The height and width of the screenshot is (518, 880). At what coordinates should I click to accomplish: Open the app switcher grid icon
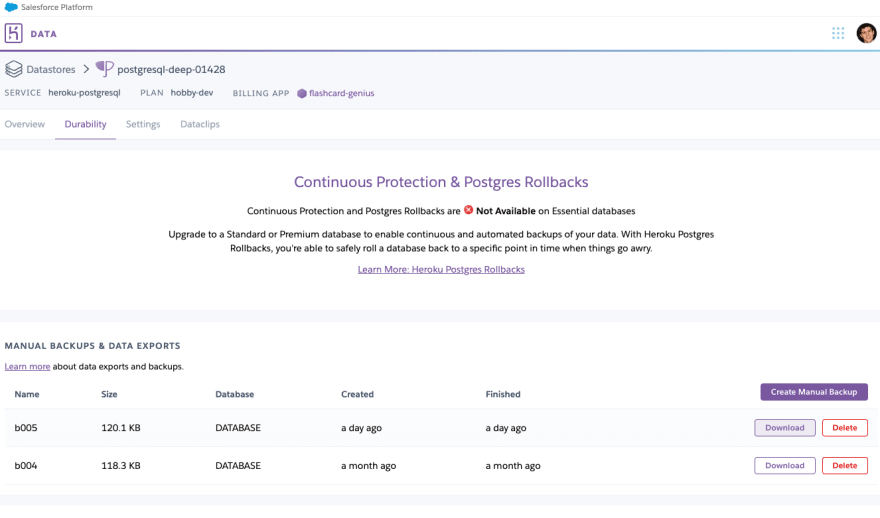tap(838, 33)
